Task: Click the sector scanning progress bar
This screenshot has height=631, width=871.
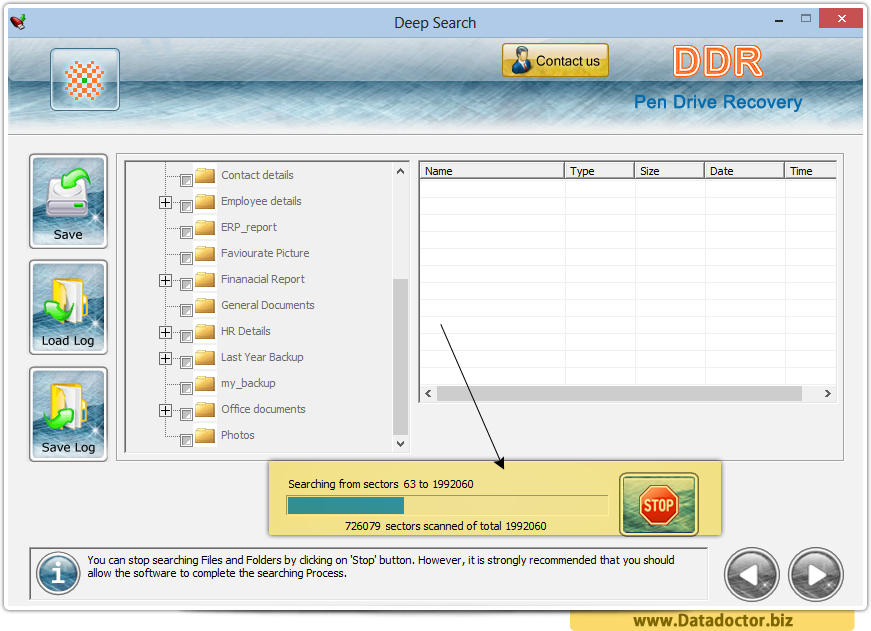Action: click(446, 505)
